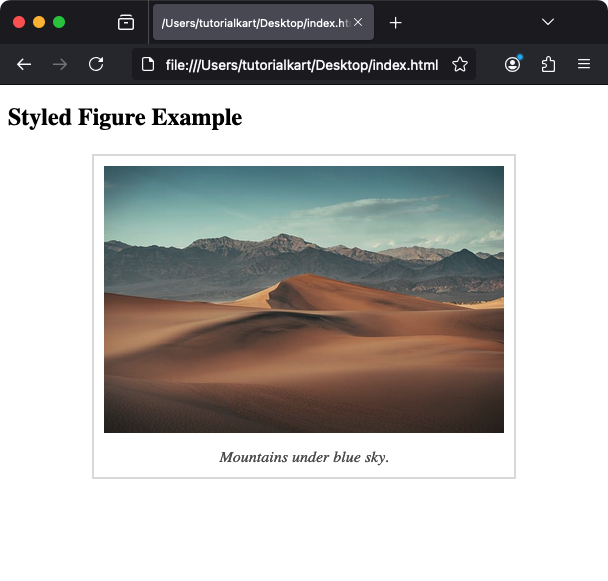This screenshot has width=608, height=581.
Task: Click the 'Styled Figure Example' heading
Action: 125,118
